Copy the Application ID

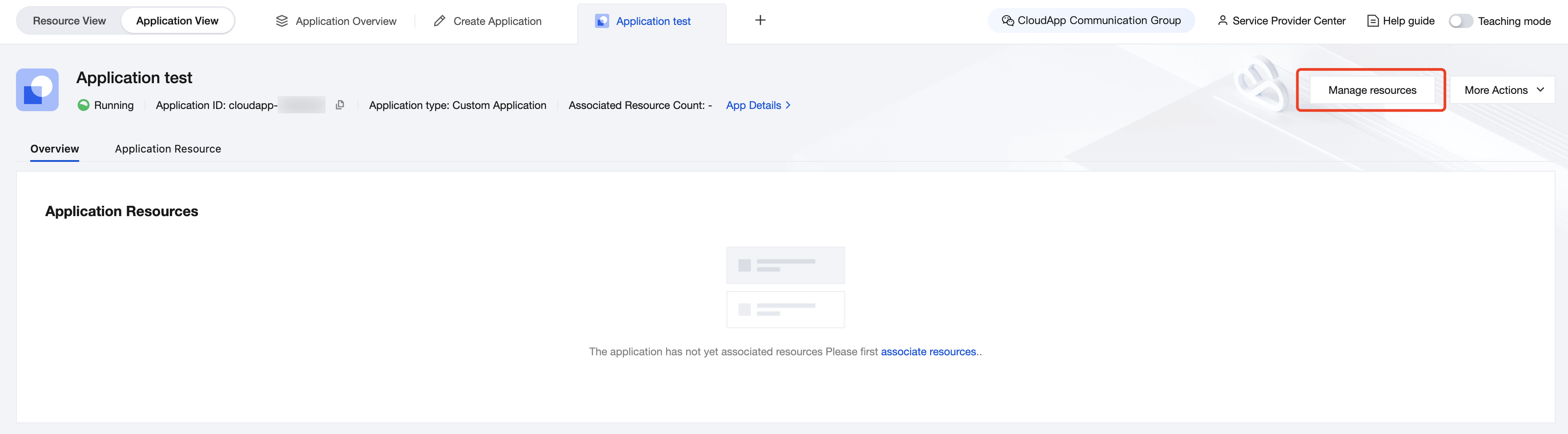[340, 104]
